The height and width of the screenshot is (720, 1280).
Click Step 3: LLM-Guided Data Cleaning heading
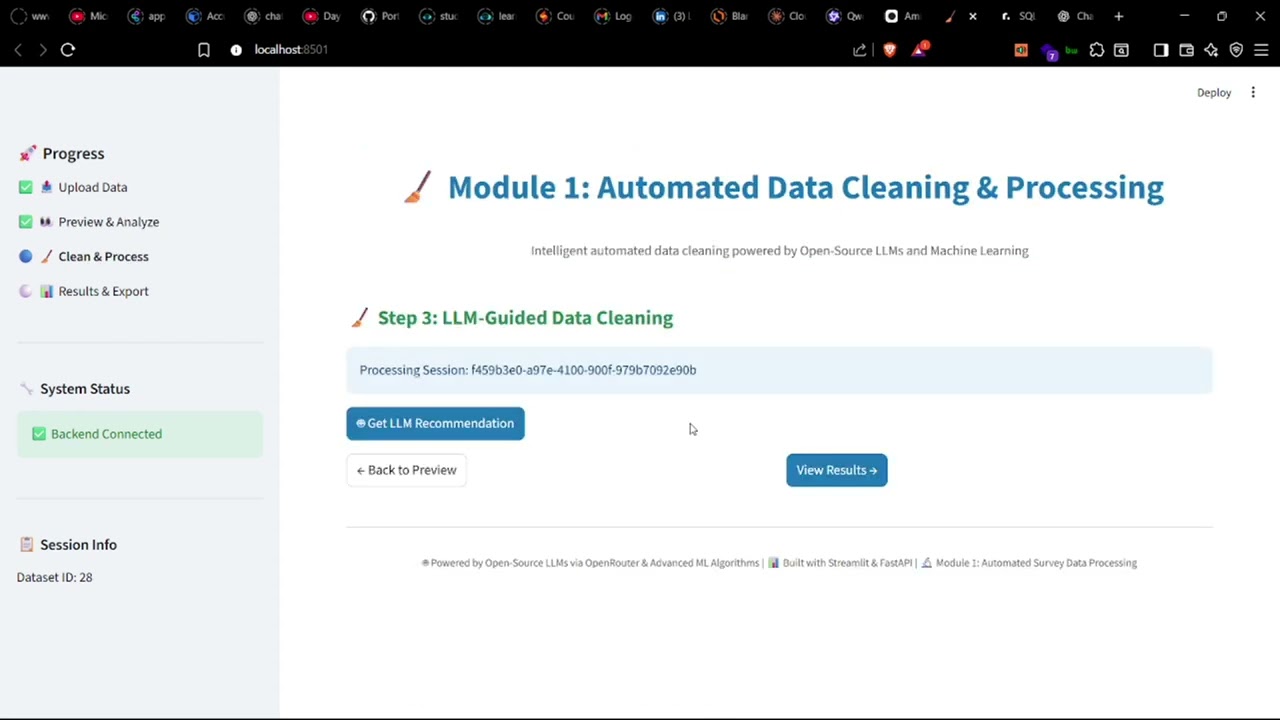pos(525,318)
